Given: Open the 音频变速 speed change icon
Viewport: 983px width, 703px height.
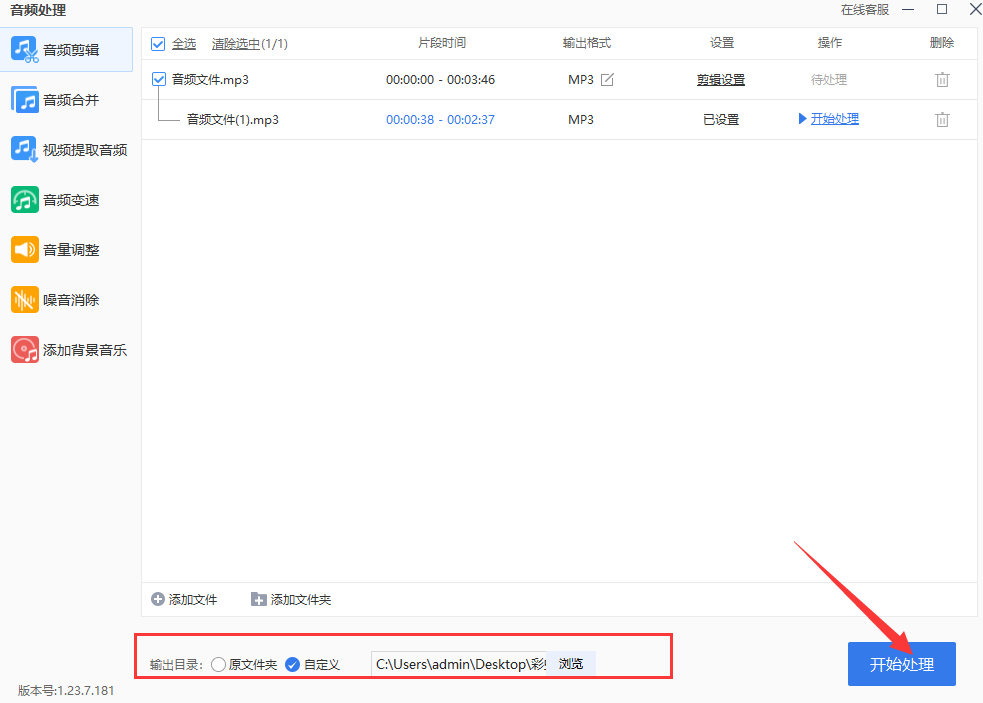Looking at the screenshot, I should pyautogui.click(x=24, y=200).
